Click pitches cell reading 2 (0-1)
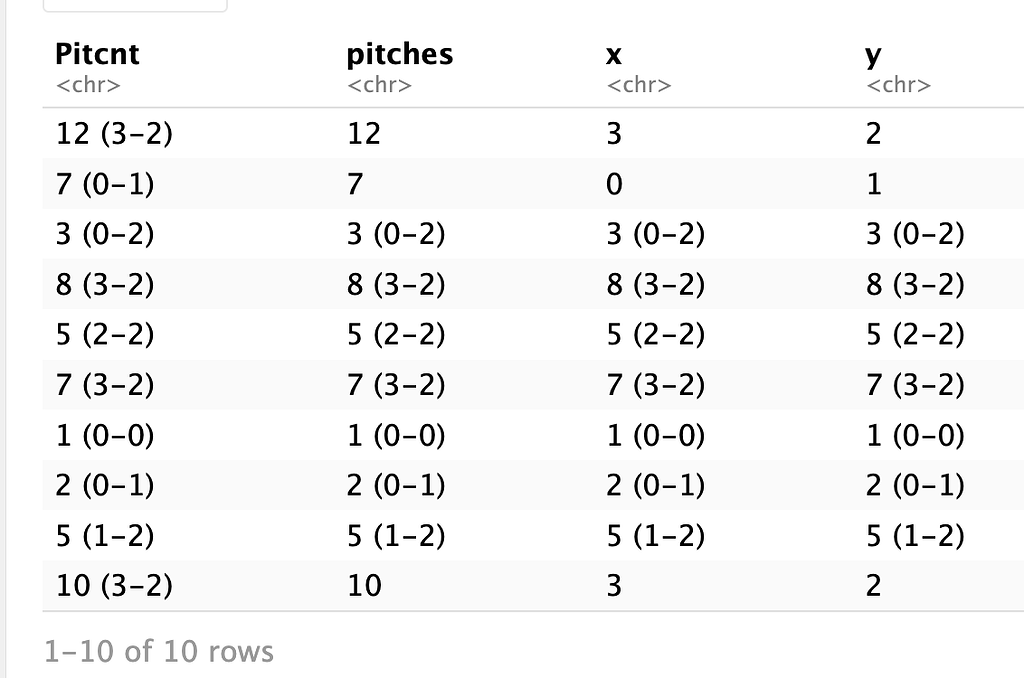1024x678 pixels. pyautogui.click(x=395, y=485)
